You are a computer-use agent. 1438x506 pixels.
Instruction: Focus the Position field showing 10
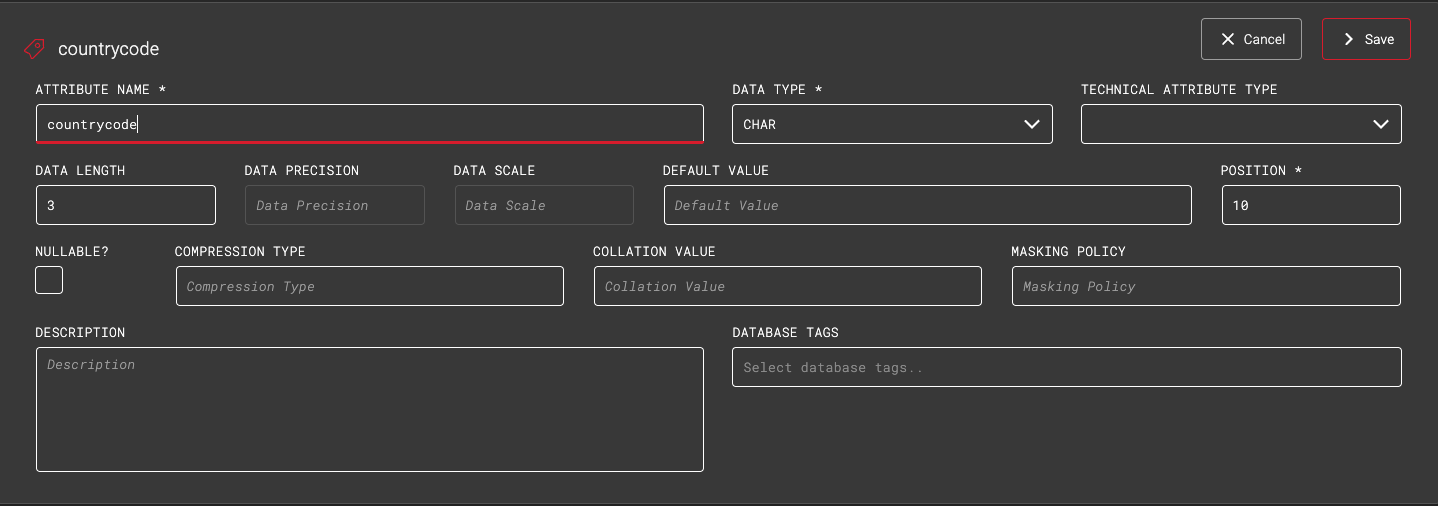pos(1310,205)
